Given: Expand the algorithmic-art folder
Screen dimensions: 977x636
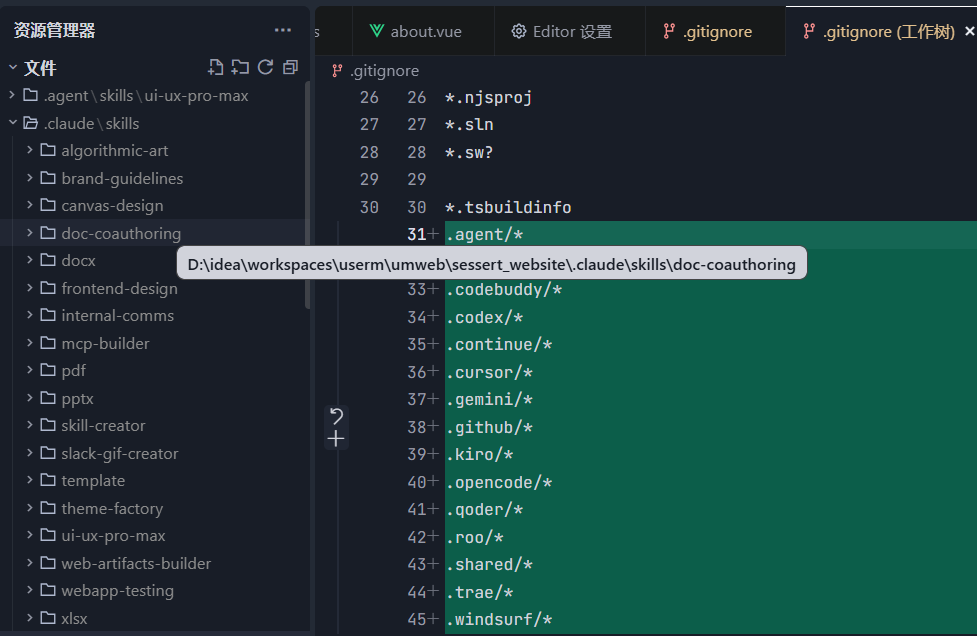Looking at the screenshot, I should 30,151.
